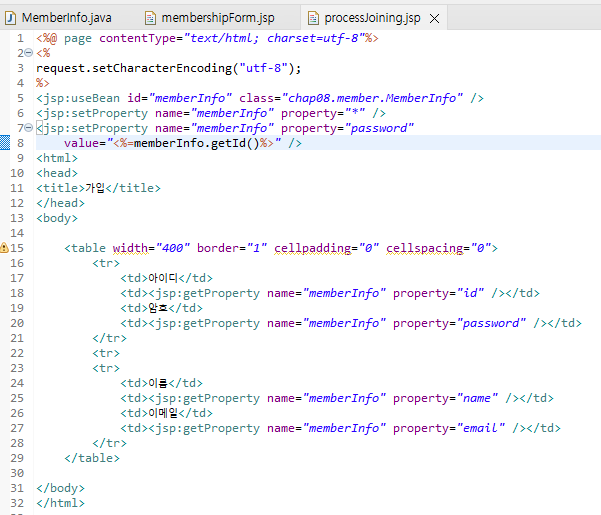Click property="email" on line 27
The image size is (601, 515).
coord(449,428)
